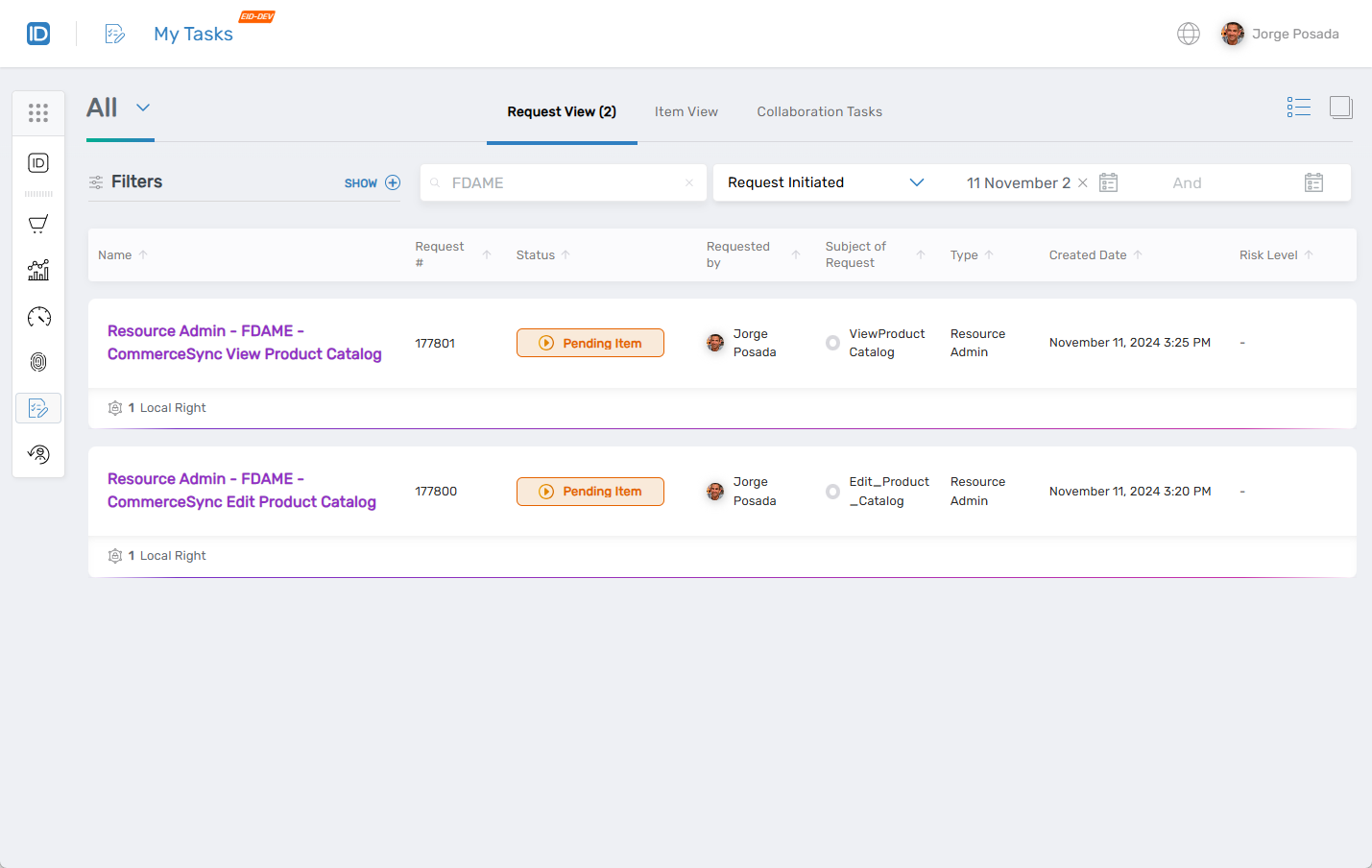
Task: Expand the All view dropdown
Action: coord(143,108)
